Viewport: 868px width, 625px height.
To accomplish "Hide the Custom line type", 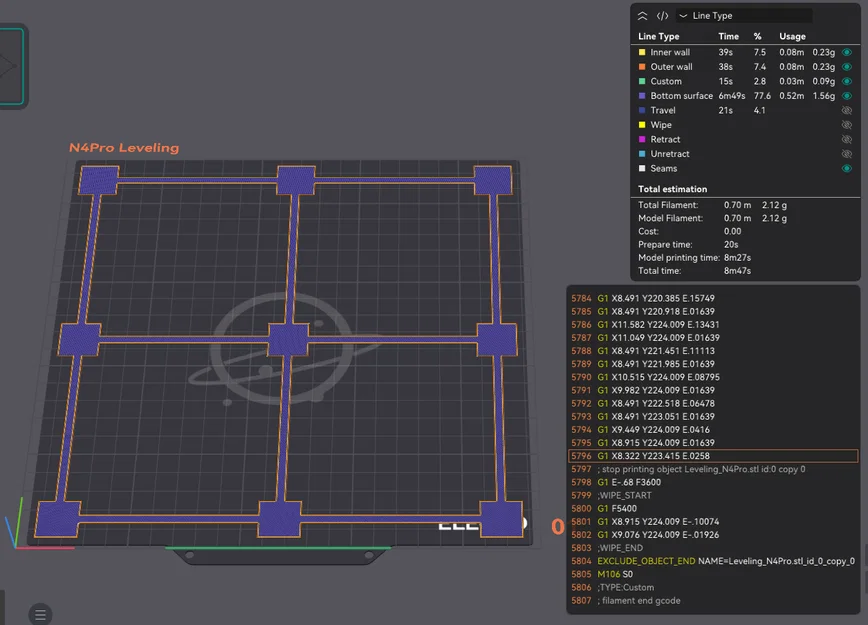I will pyautogui.click(x=846, y=81).
